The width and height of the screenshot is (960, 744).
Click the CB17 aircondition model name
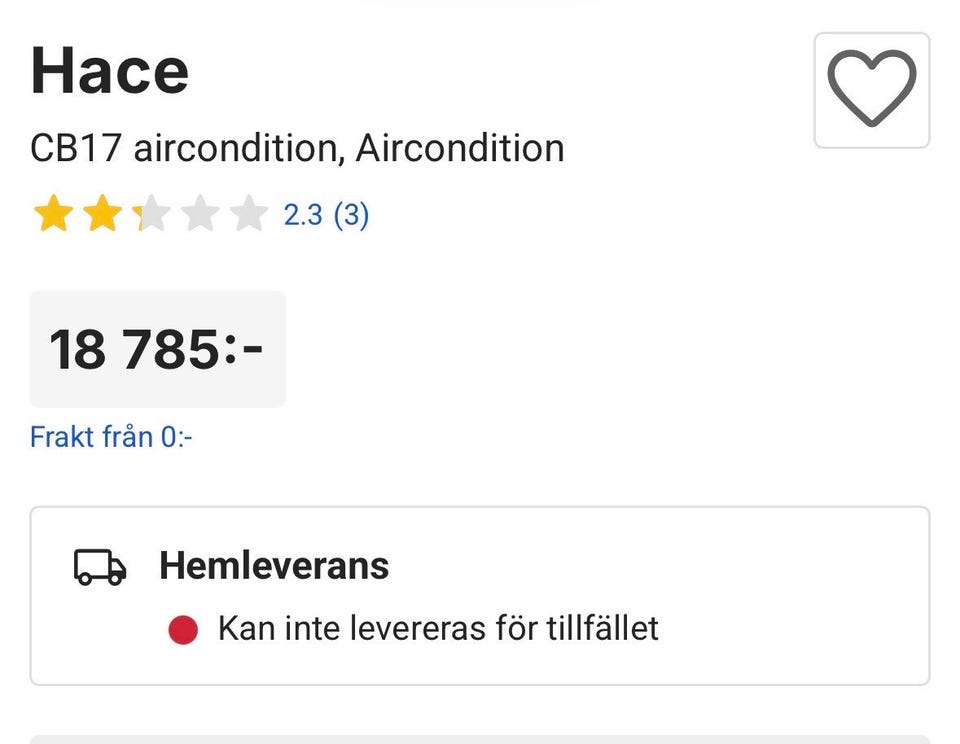point(181,149)
